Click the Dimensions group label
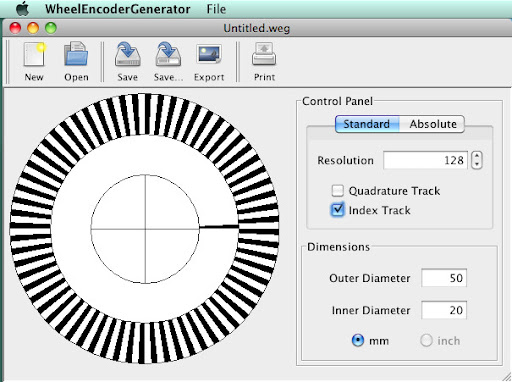The height and width of the screenshot is (382, 512). pos(338,247)
